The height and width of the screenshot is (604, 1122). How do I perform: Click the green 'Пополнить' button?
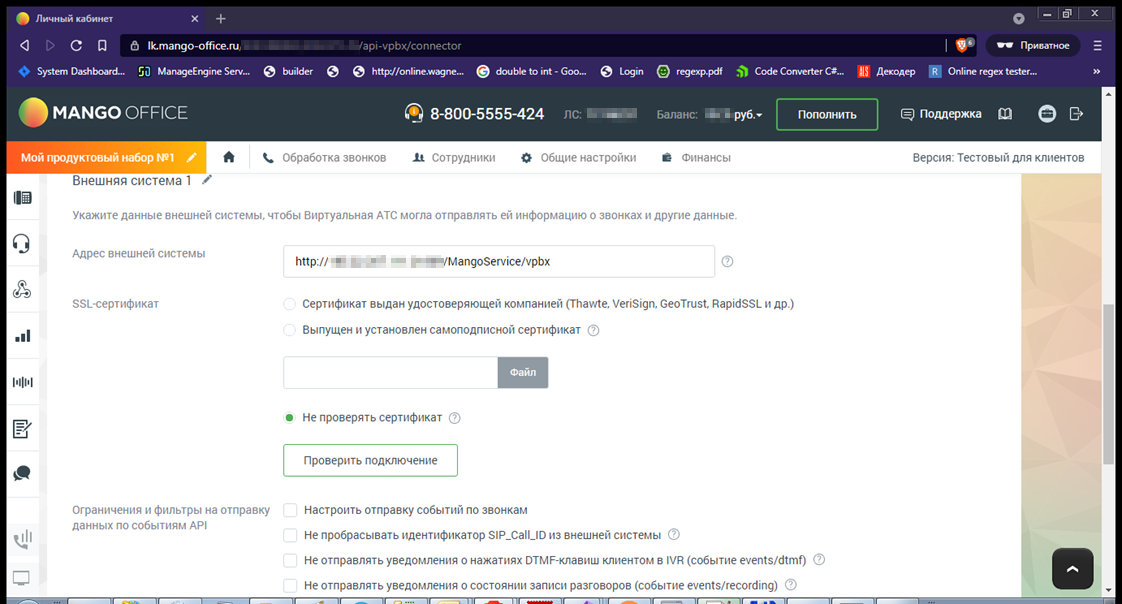(826, 114)
